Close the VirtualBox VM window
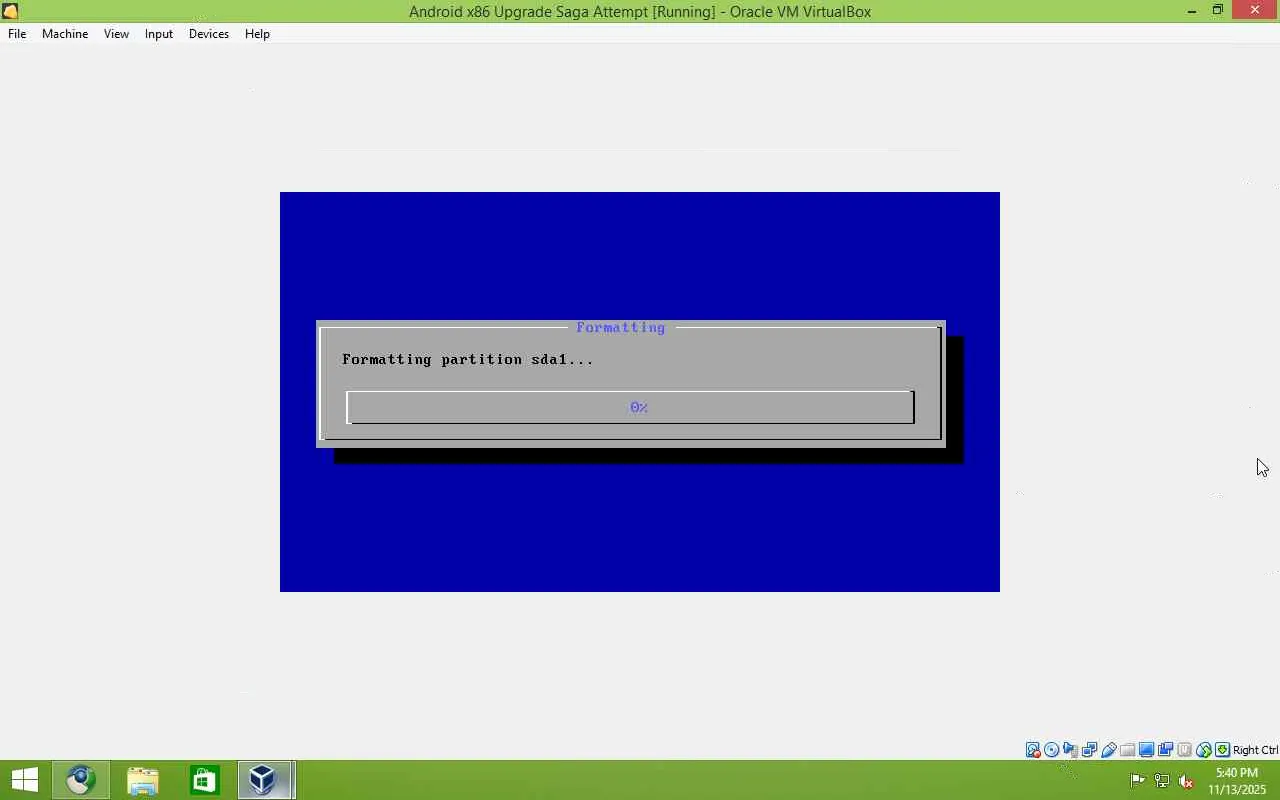The width and height of the screenshot is (1280, 800). [1255, 10]
